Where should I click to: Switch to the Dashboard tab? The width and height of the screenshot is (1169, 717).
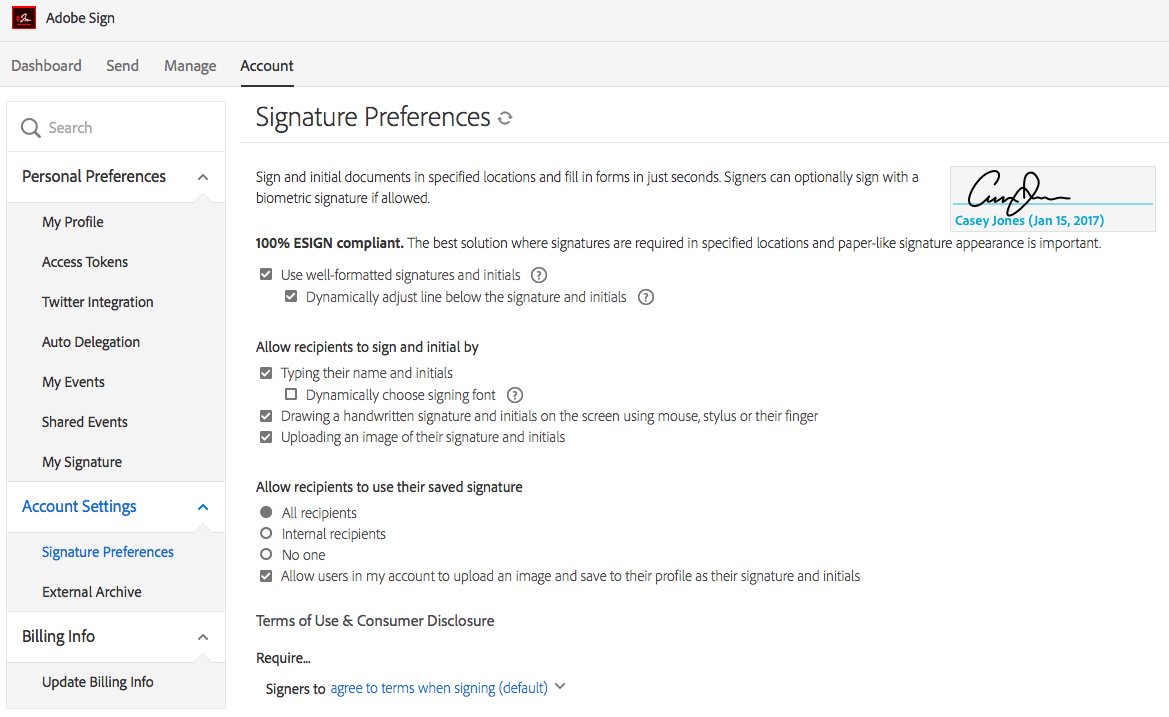[46, 66]
